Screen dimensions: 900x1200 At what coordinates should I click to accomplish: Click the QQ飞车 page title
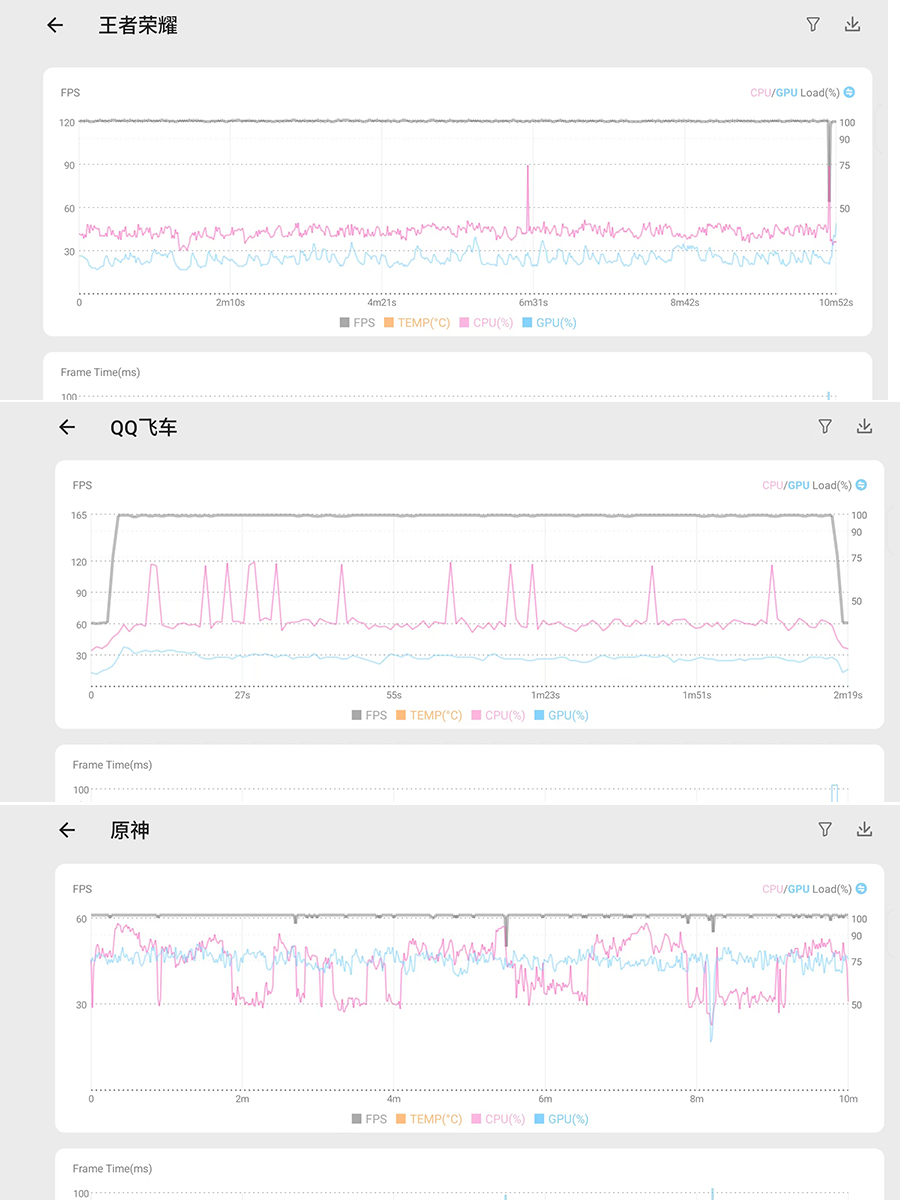pos(144,427)
